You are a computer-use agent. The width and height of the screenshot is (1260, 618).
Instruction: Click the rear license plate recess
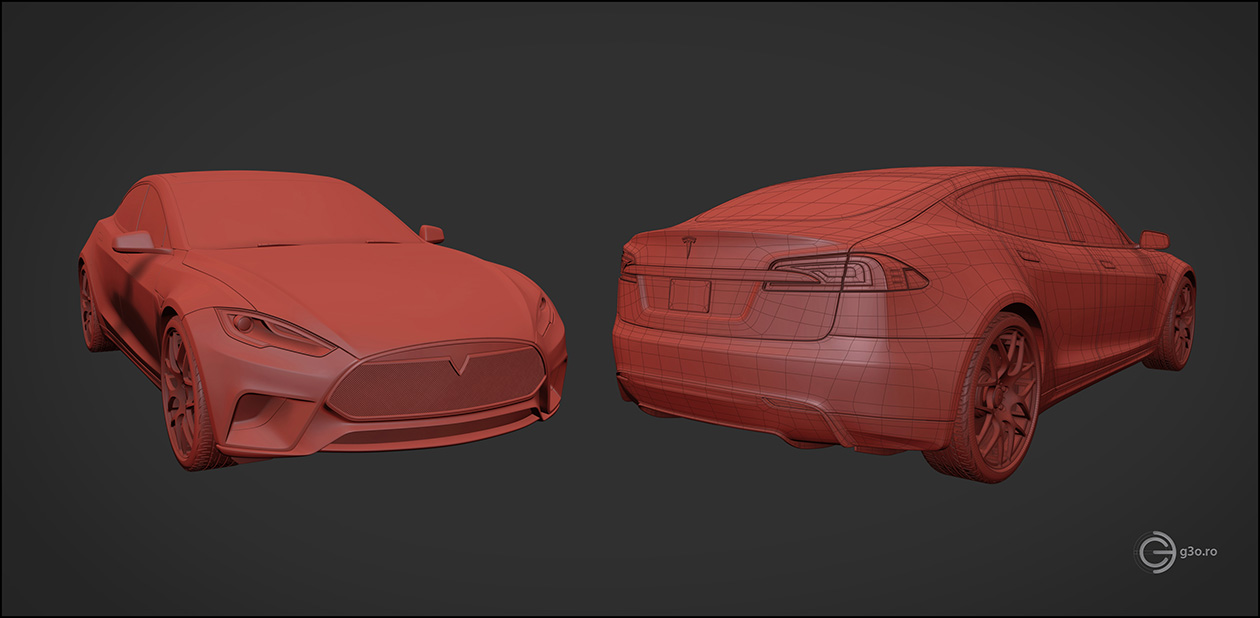click(x=689, y=295)
